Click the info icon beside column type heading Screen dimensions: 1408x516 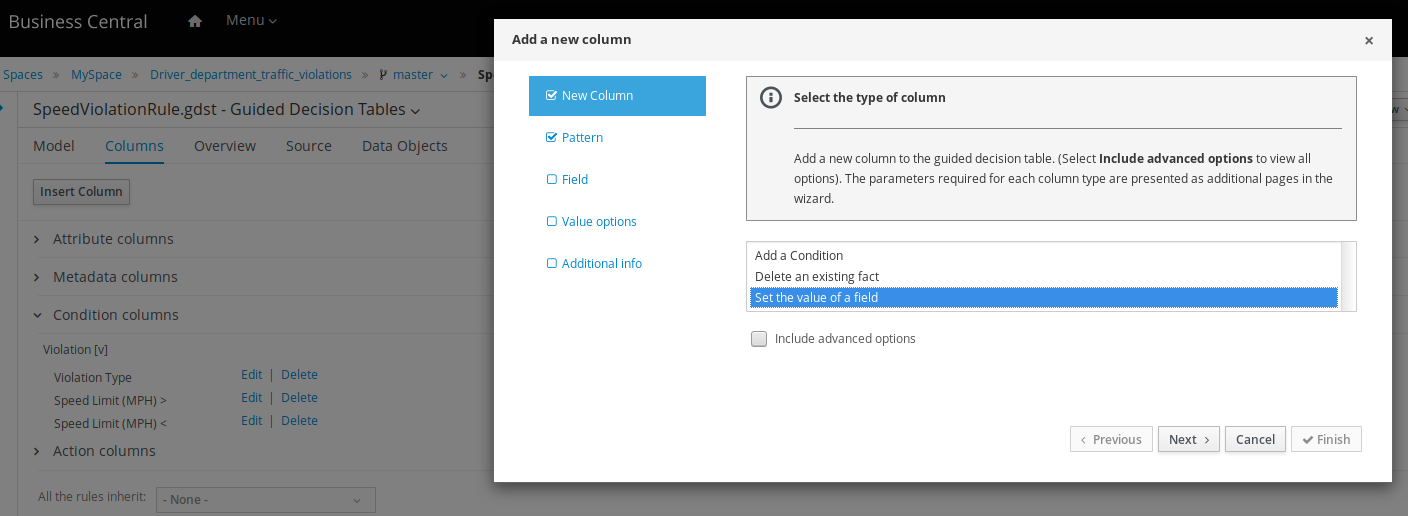click(770, 98)
